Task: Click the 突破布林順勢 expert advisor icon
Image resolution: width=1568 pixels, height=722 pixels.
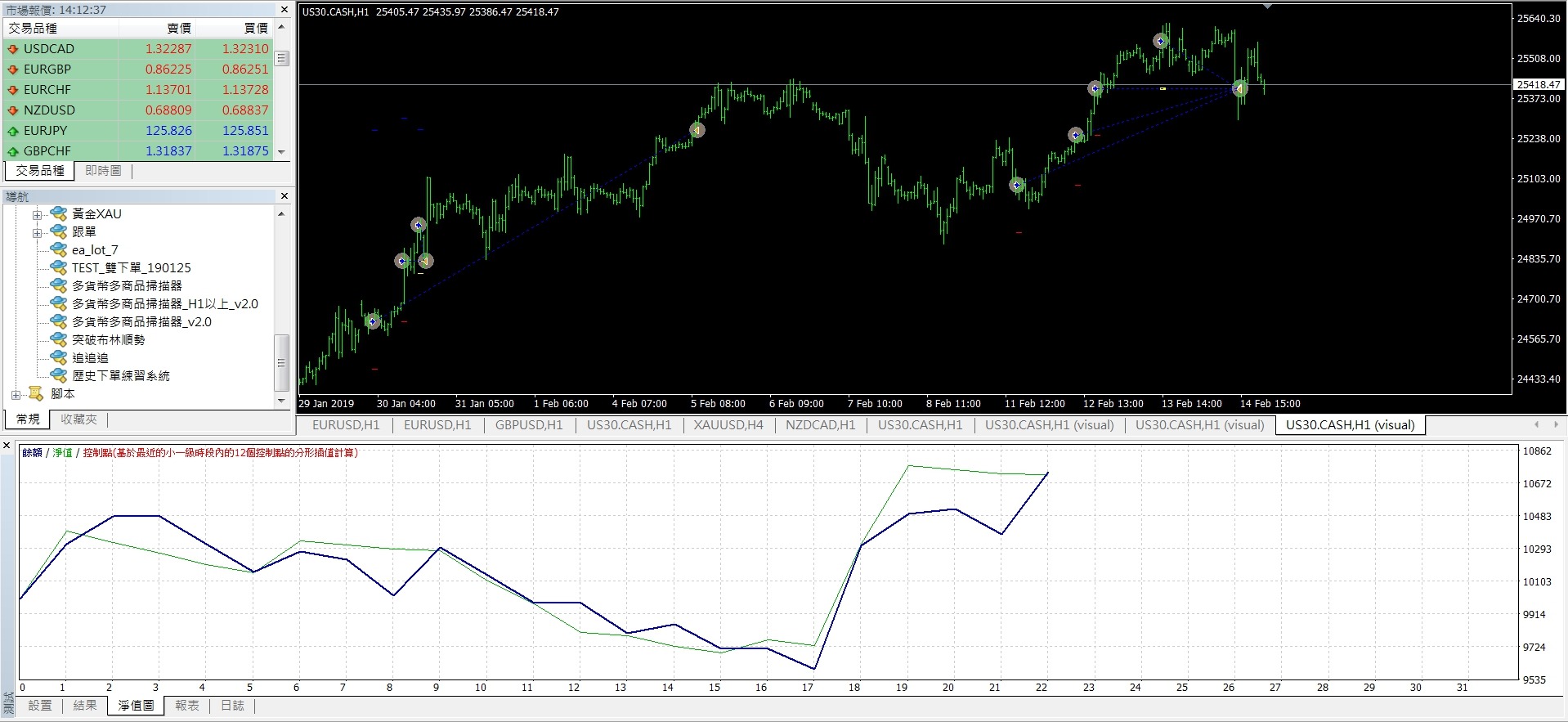Action: (58, 339)
